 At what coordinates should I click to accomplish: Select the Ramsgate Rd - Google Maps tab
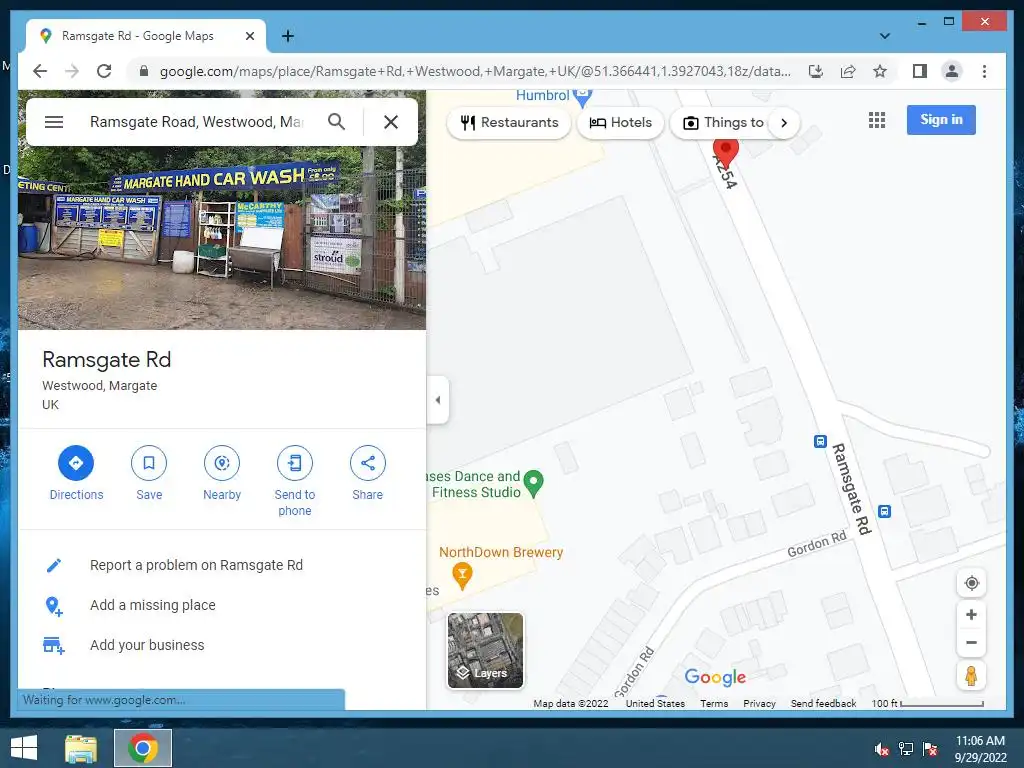coord(146,36)
